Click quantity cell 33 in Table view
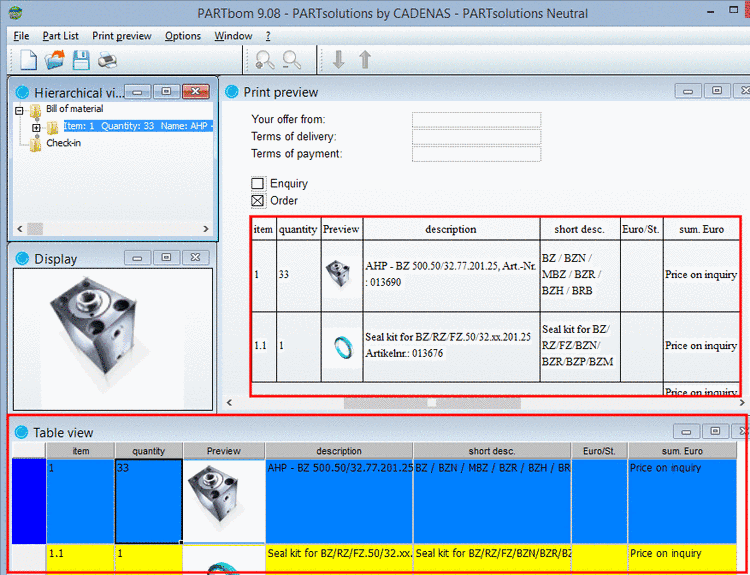This screenshot has width=750, height=575. click(149, 501)
